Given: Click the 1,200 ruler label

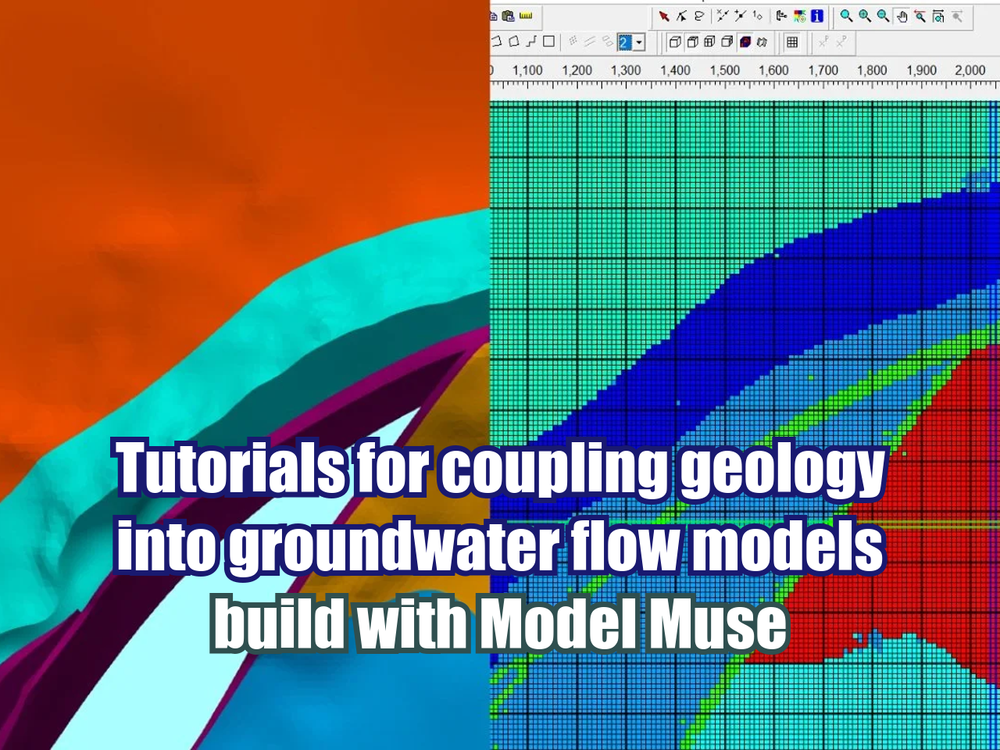Looking at the screenshot, I should 577,70.
